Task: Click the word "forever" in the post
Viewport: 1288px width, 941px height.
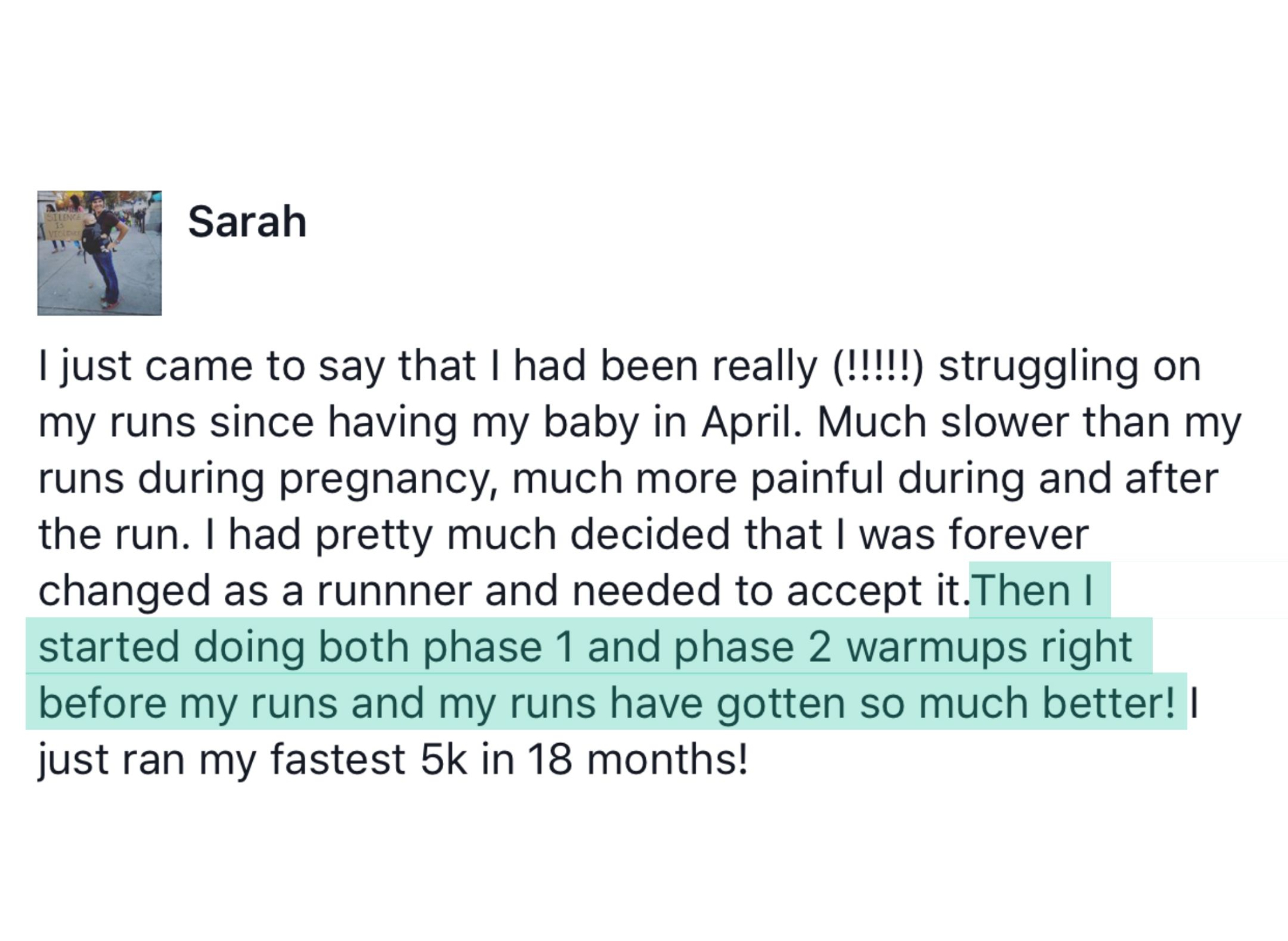Action: point(1019,534)
